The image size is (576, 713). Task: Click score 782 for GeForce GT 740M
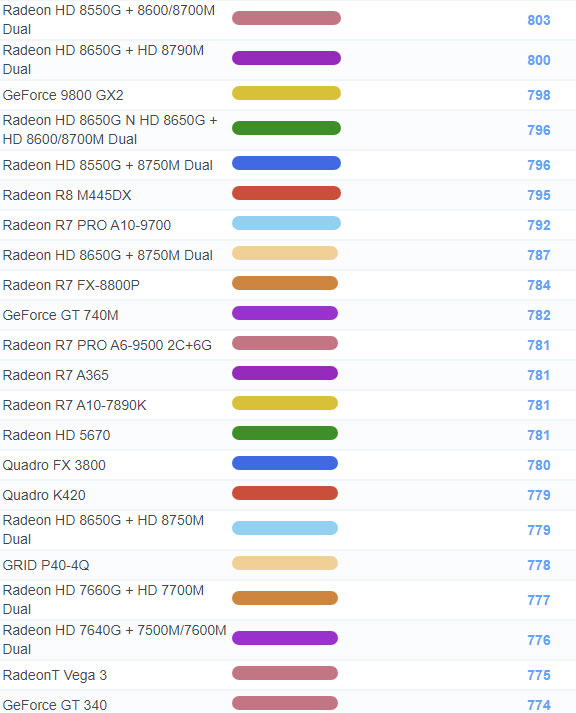click(x=539, y=315)
